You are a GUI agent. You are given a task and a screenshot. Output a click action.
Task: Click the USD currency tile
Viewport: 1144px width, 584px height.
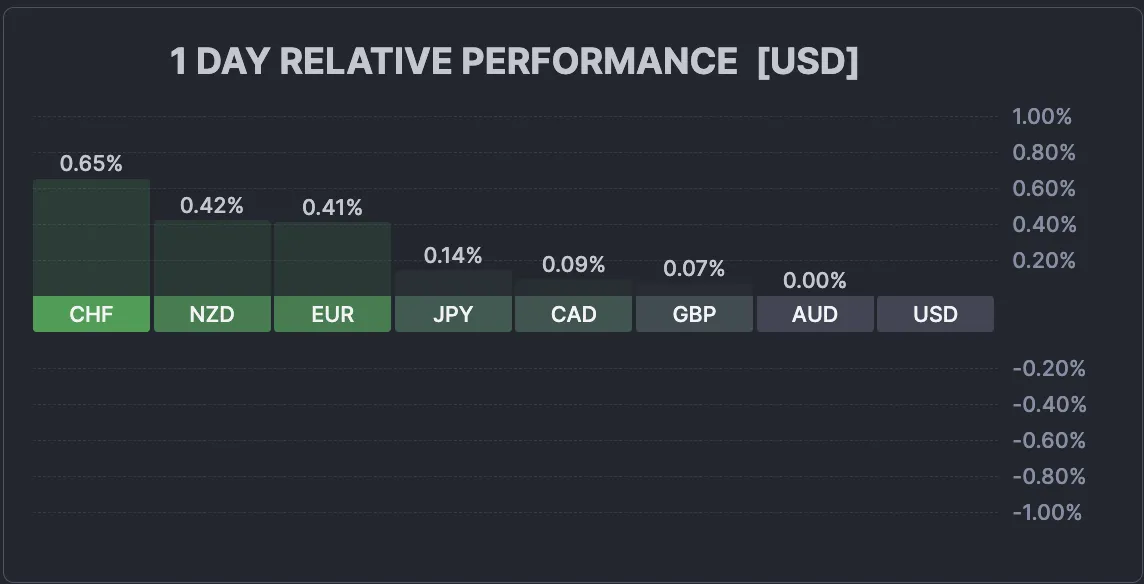coord(935,314)
